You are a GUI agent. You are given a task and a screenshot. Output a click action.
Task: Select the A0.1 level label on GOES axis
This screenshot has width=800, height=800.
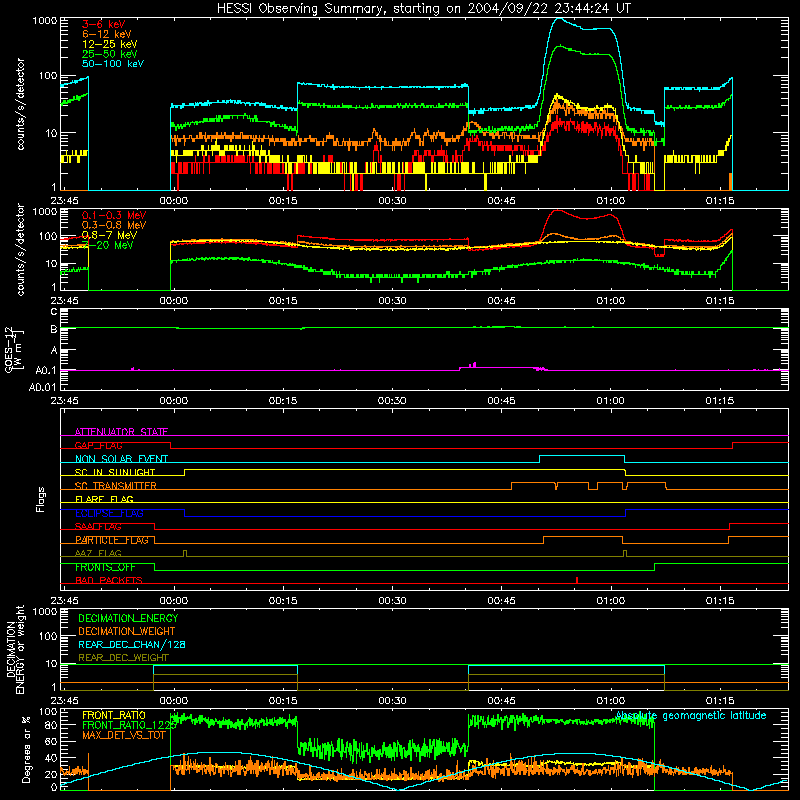click(x=46, y=370)
